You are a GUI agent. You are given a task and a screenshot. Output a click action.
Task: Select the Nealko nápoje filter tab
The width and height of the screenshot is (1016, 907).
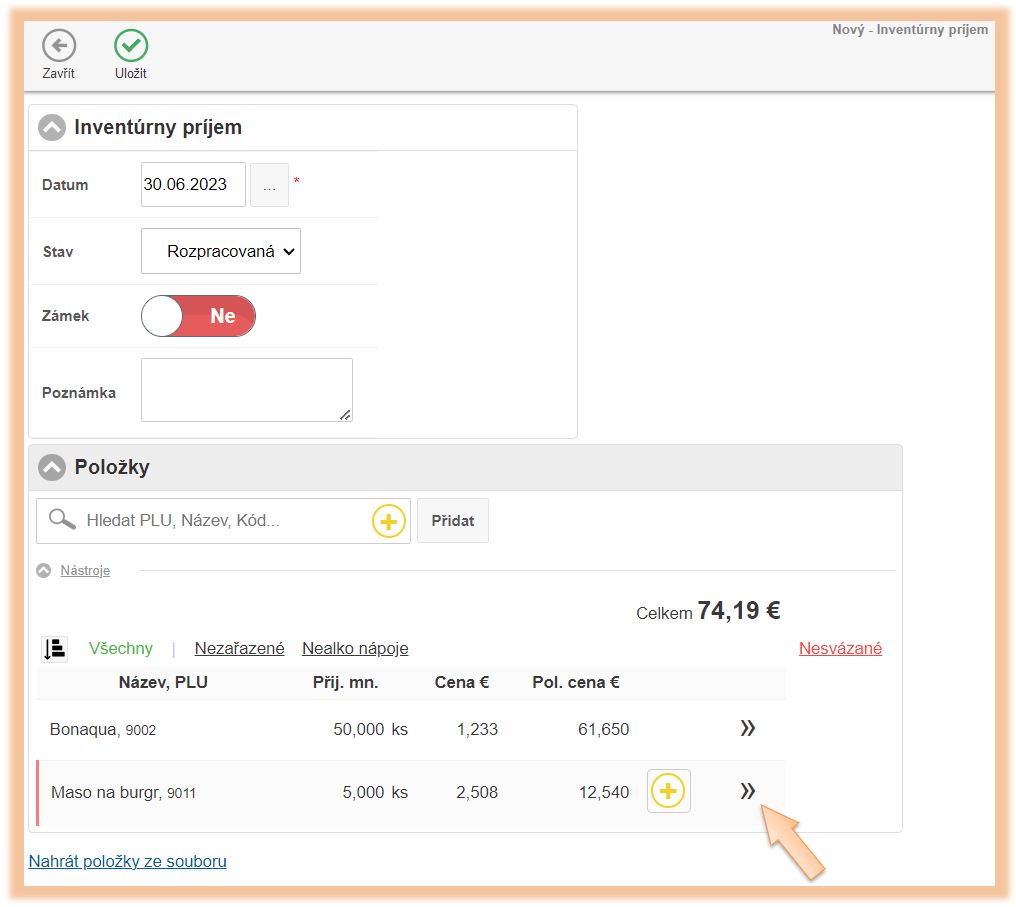tap(355, 649)
